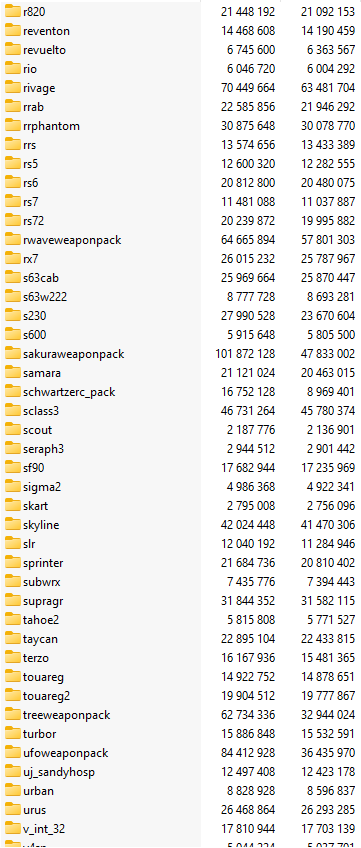The height and width of the screenshot is (848, 361).
Task: Click the uj_sandyhosp folder name
Action: pyautogui.click(x=59, y=772)
